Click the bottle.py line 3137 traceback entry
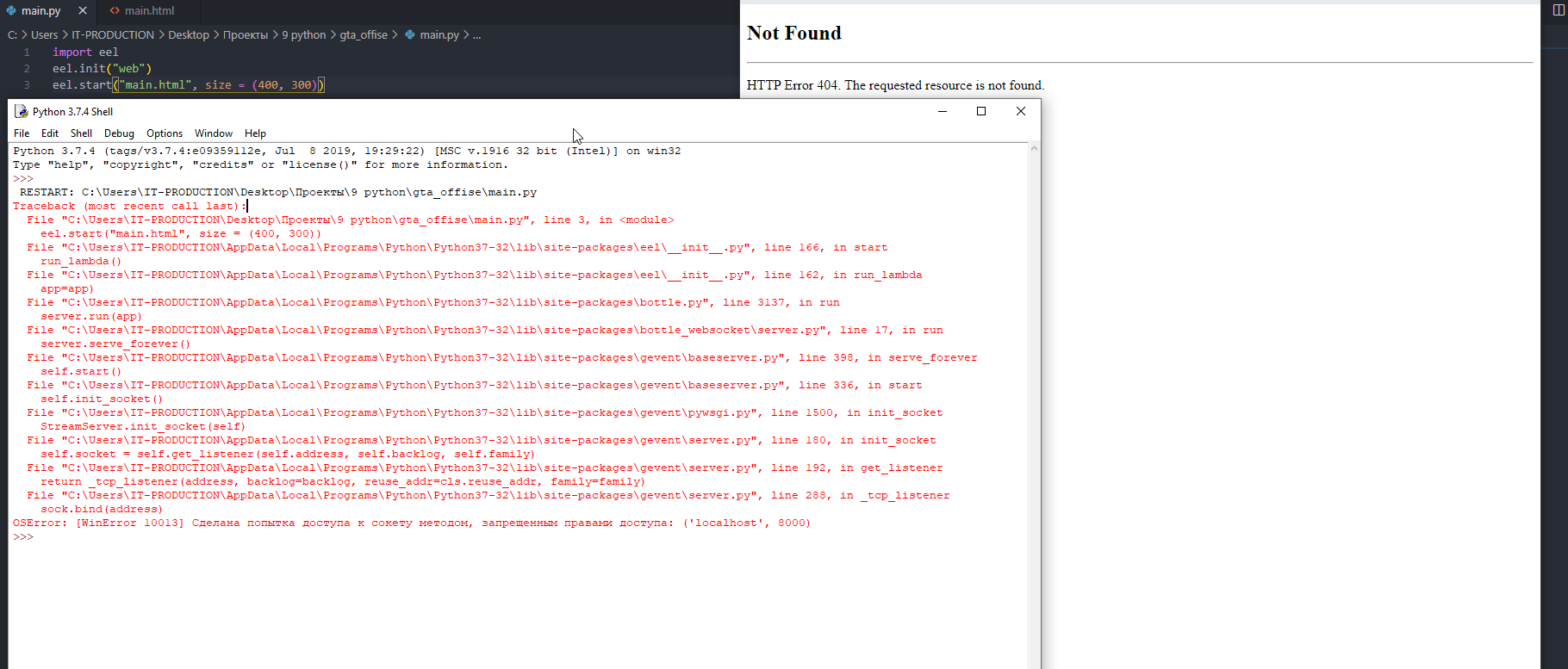This screenshot has height=669, width=1568. pyautogui.click(x=433, y=302)
